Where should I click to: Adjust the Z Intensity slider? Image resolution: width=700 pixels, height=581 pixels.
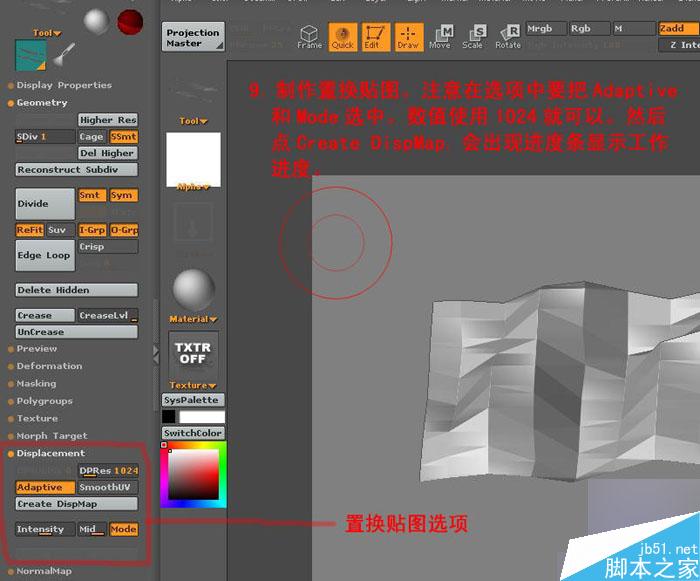(679, 45)
